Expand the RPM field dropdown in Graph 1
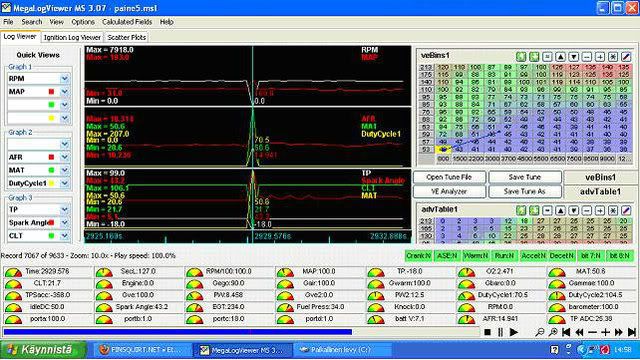 [64, 79]
